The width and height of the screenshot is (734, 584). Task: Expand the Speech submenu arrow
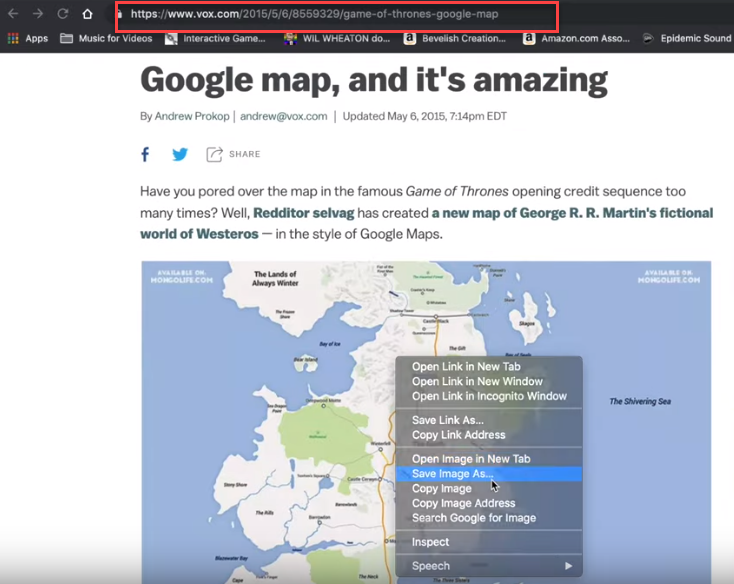click(568, 566)
